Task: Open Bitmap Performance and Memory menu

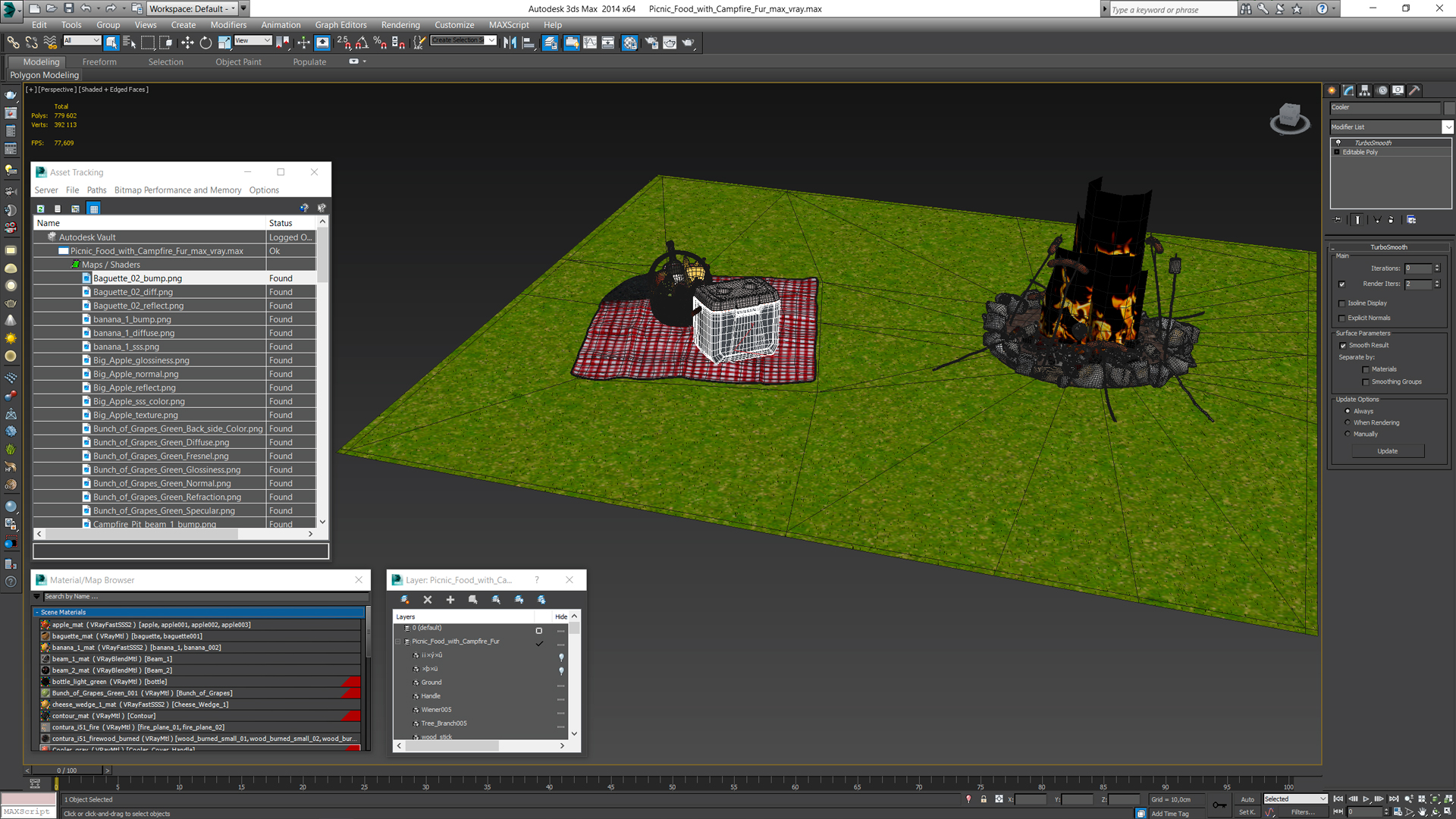Action: 177,190
